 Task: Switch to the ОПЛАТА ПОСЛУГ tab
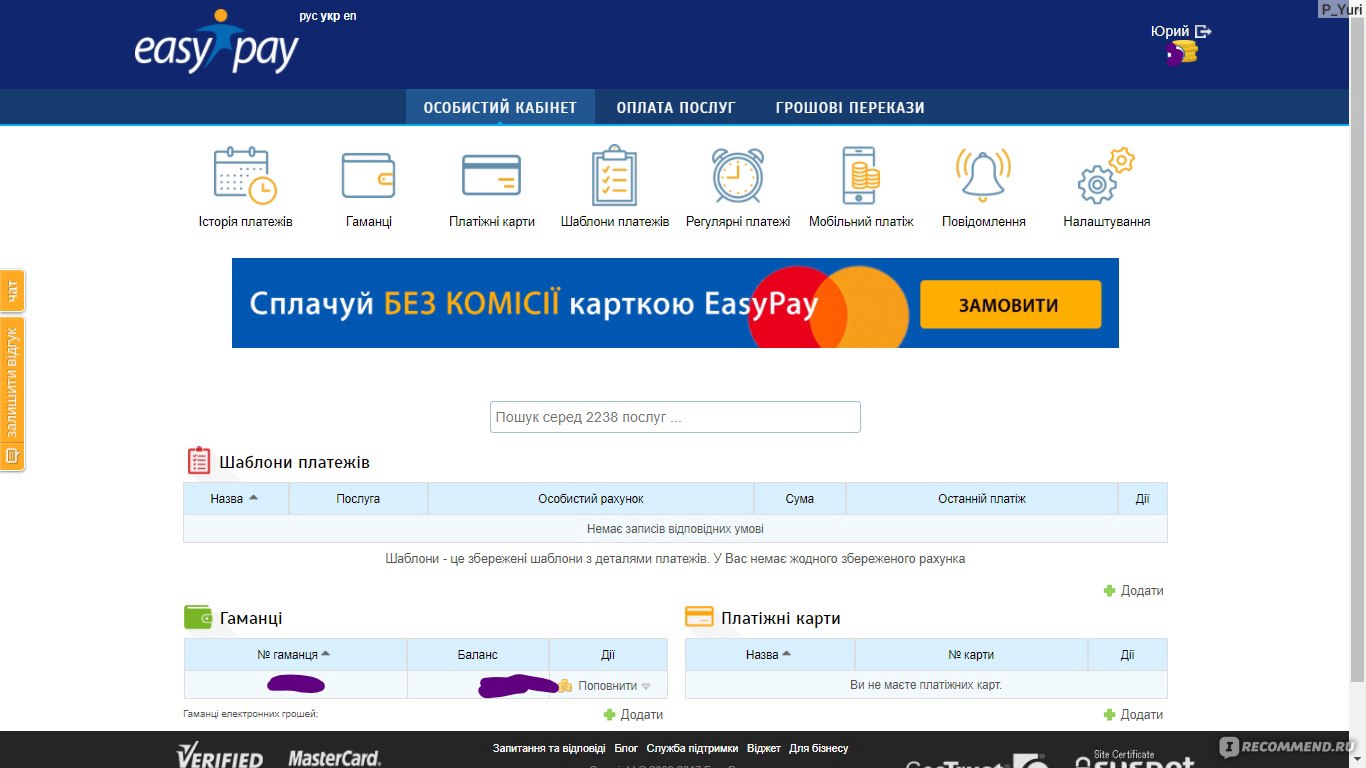(x=676, y=107)
